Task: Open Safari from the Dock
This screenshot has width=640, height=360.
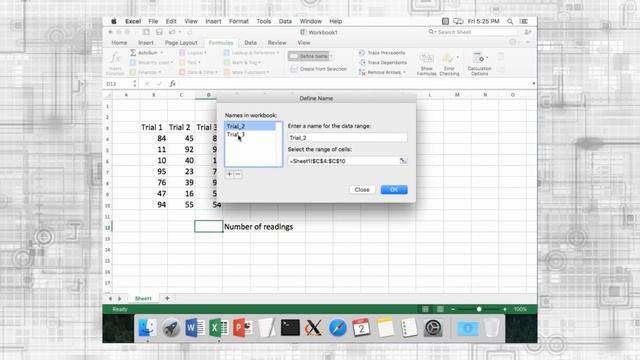Action: (338, 328)
